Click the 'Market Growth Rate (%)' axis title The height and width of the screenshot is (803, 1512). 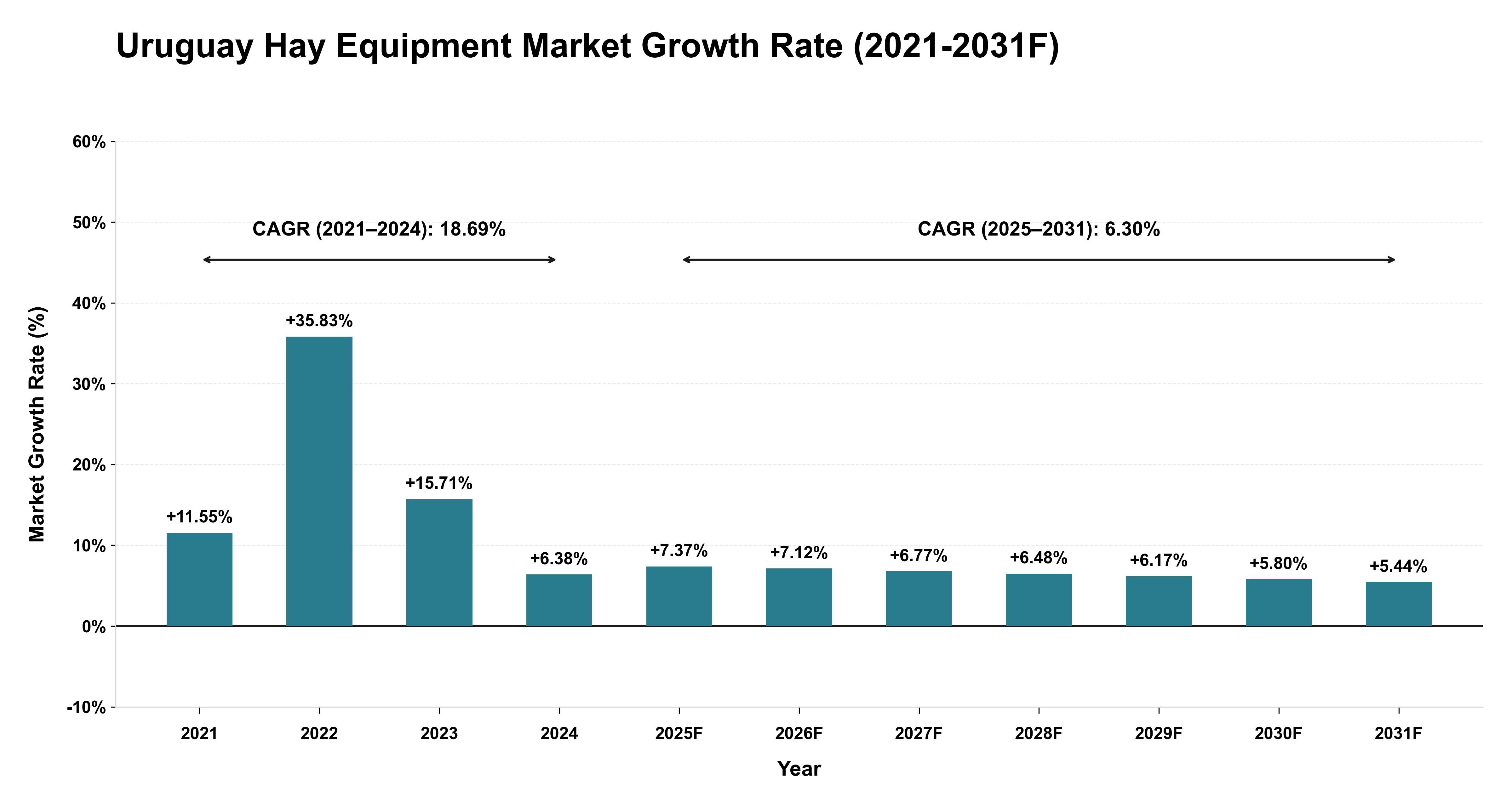37,424
